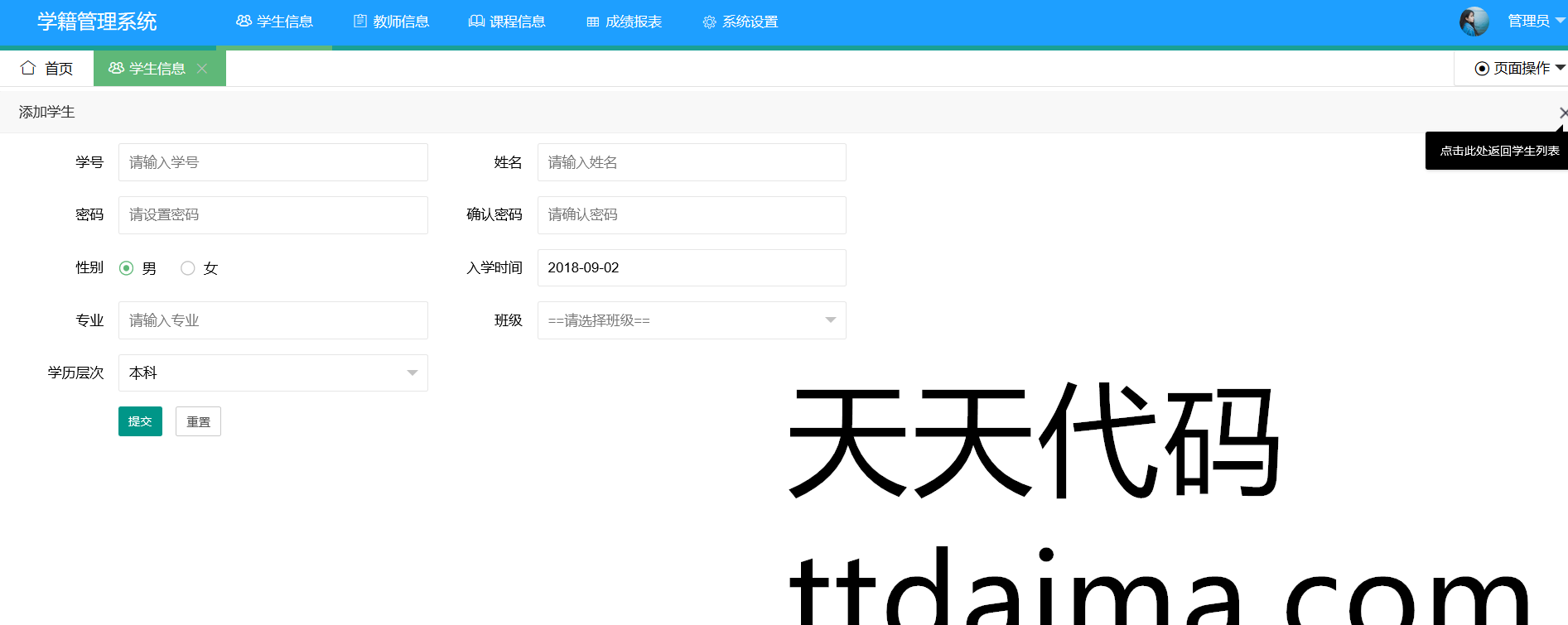Click the system settings gear icon
Screen dimensions: 1568x625
(709, 22)
